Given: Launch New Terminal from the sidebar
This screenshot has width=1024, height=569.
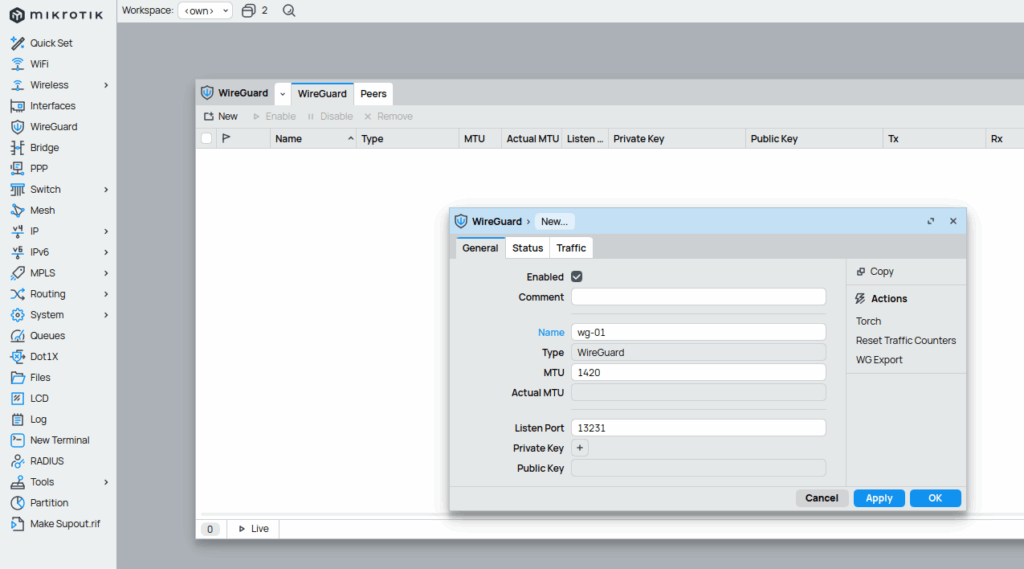Looking at the screenshot, I should tap(59, 440).
